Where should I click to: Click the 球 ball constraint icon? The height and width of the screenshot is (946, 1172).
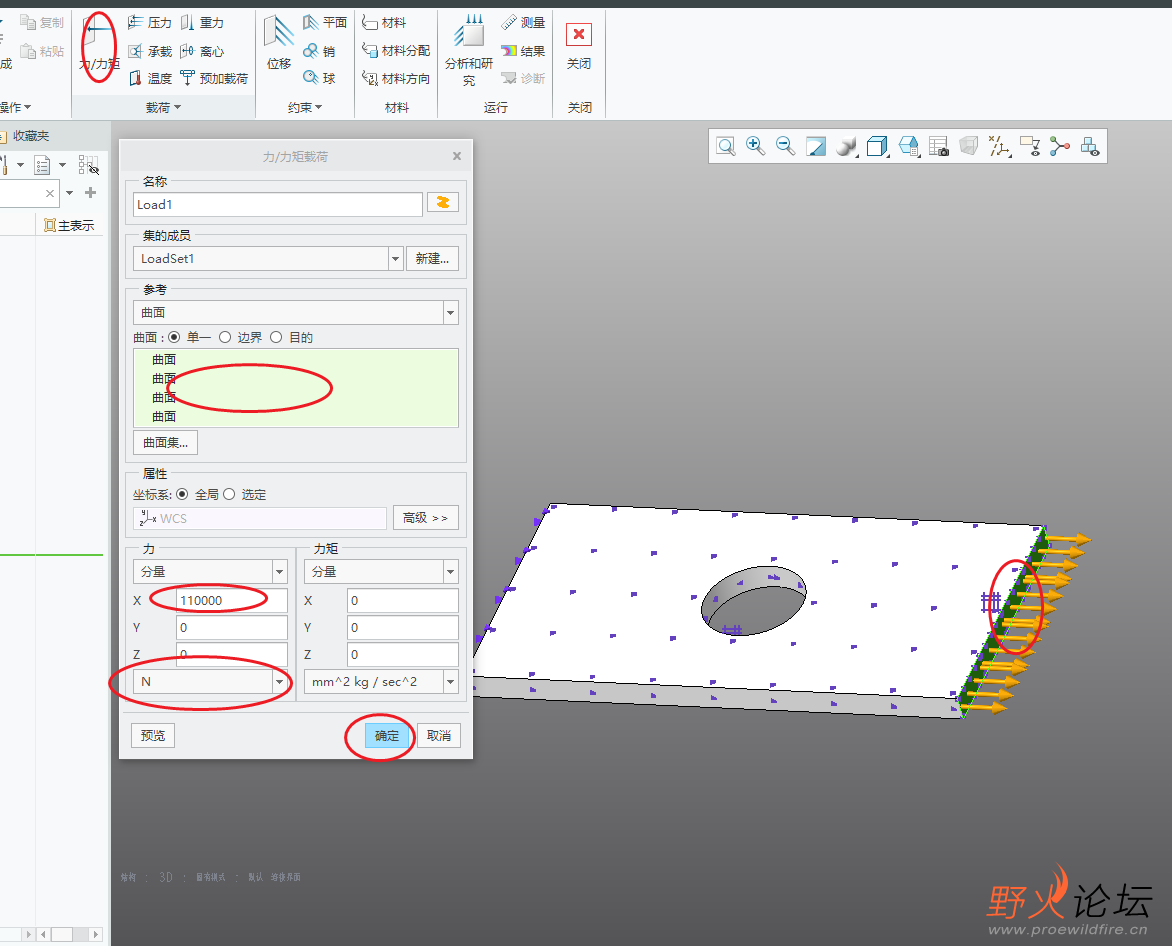pyautogui.click(x=319, y=78)
